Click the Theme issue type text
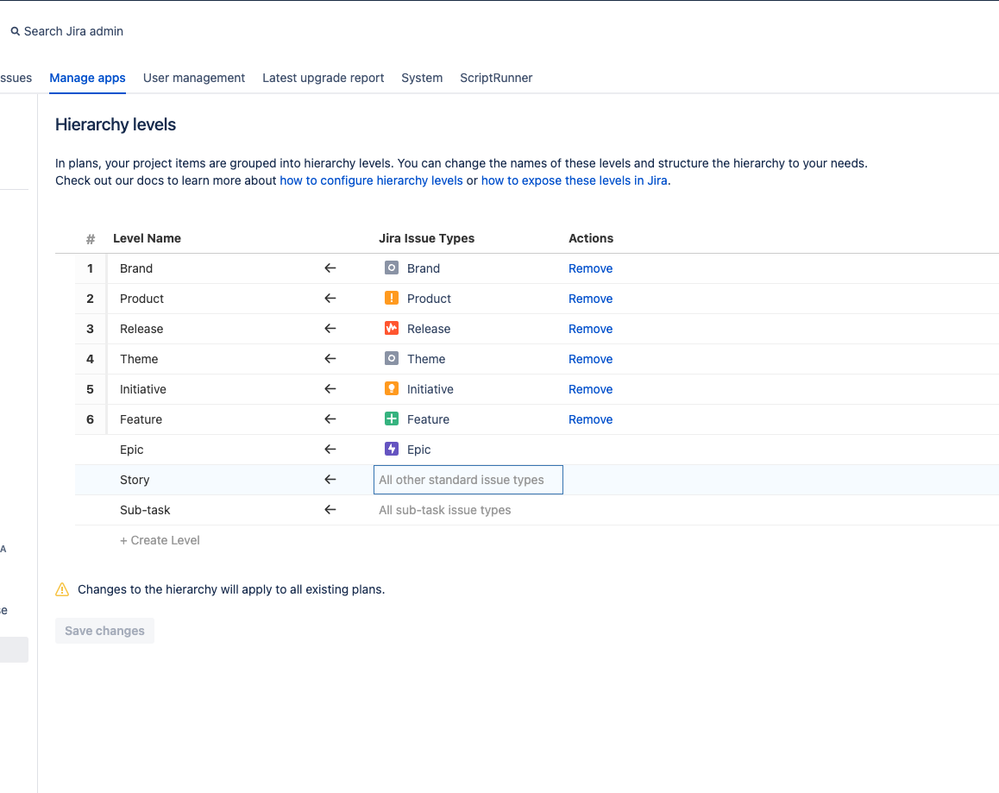999x793 pixels. (426, 359)
